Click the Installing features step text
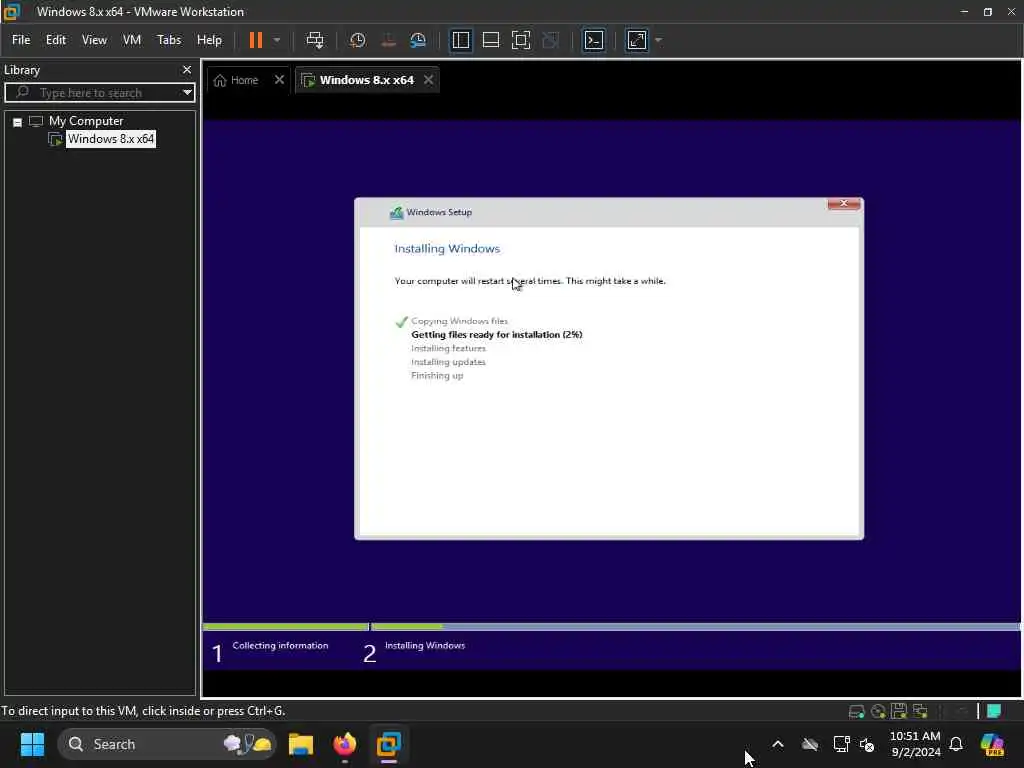This screenshot has height=768, width=1024. coord(448,348)
